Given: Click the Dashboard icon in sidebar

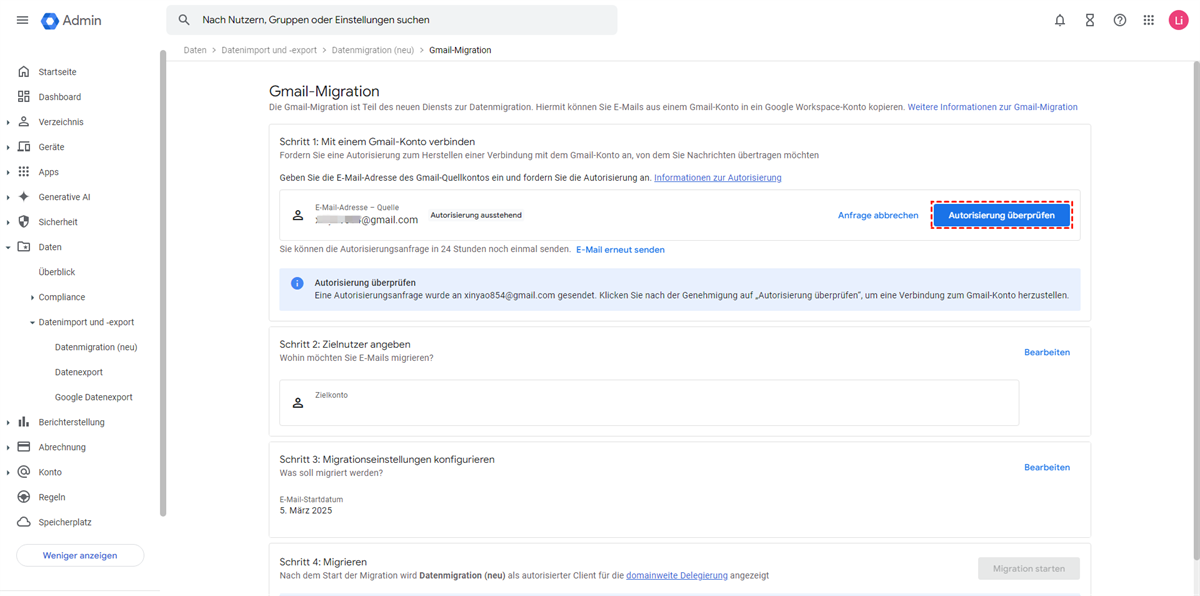Looking at the screenshot, I should tap(24, 97).
